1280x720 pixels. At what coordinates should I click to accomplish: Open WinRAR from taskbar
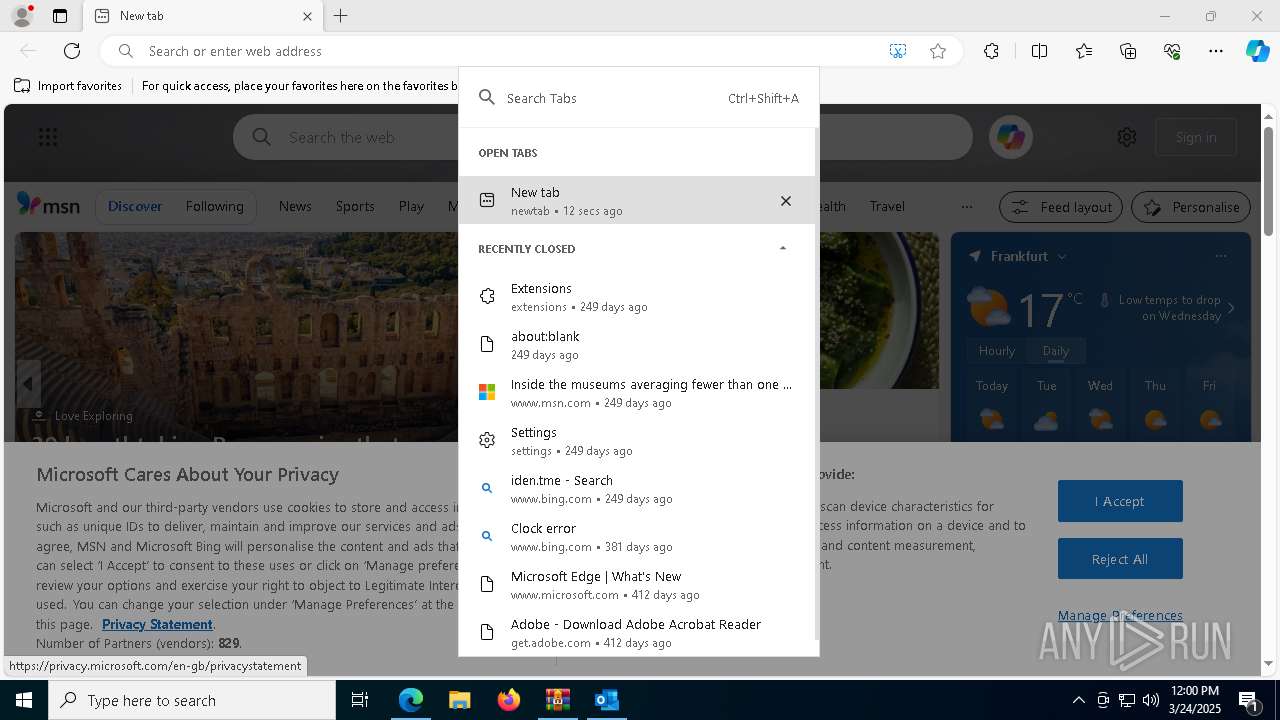(x=557, y=700)
